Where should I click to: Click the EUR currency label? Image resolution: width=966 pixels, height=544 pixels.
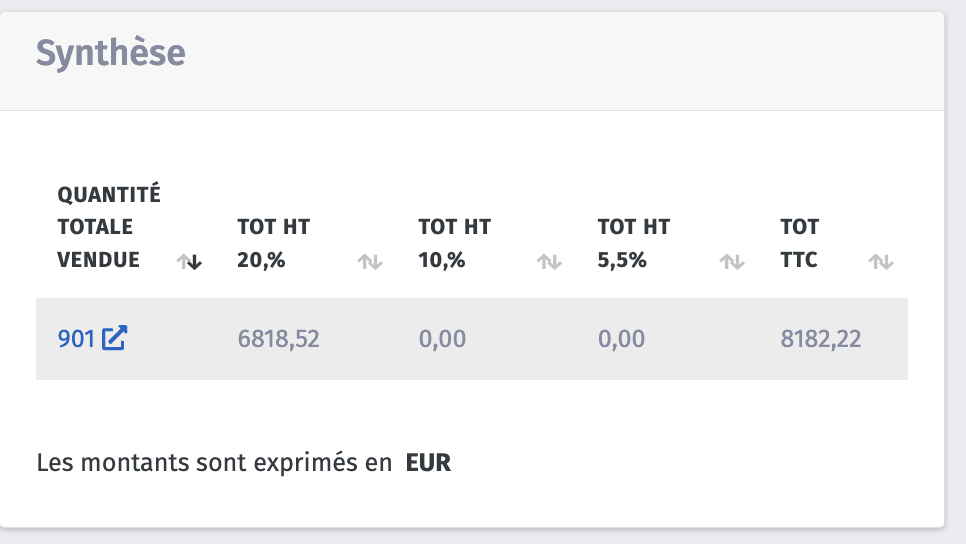428,463
